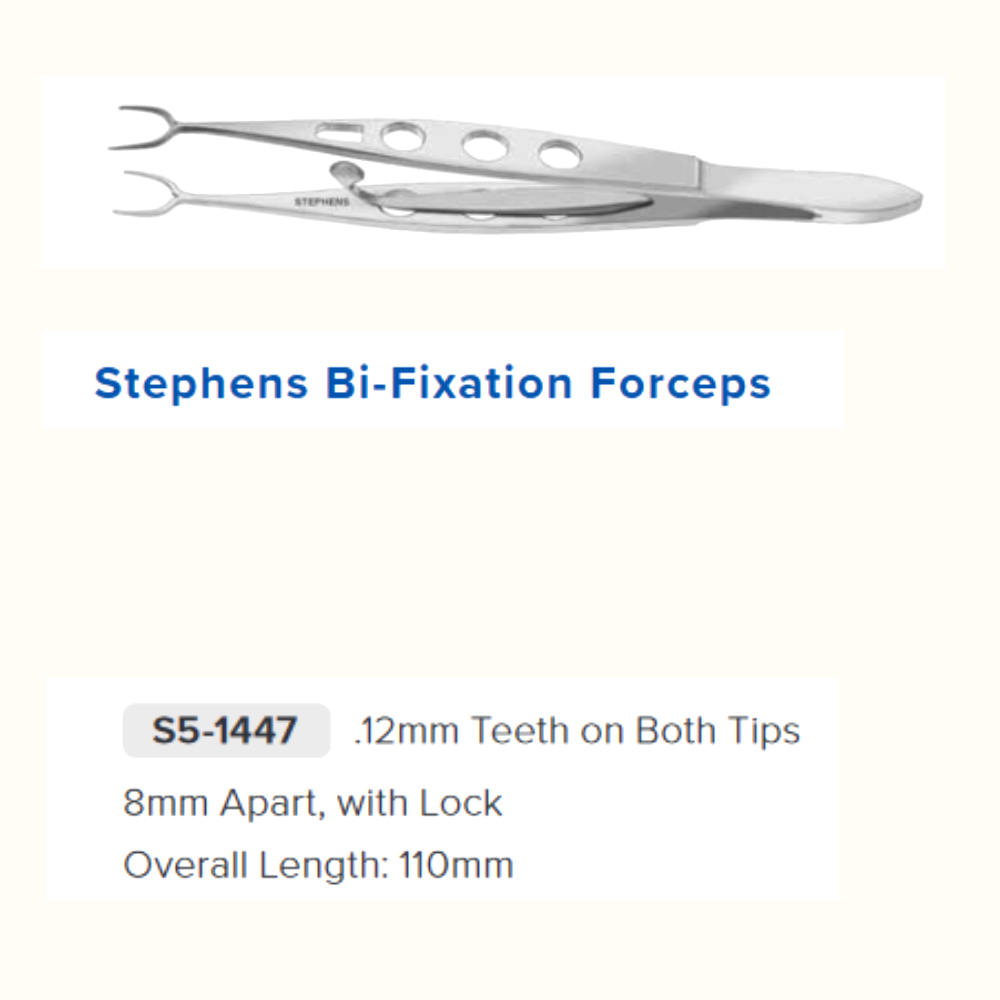Click the word 'Stephens' in the blue title
This screenshot has height=1000, width=1000.
point(201,383)
